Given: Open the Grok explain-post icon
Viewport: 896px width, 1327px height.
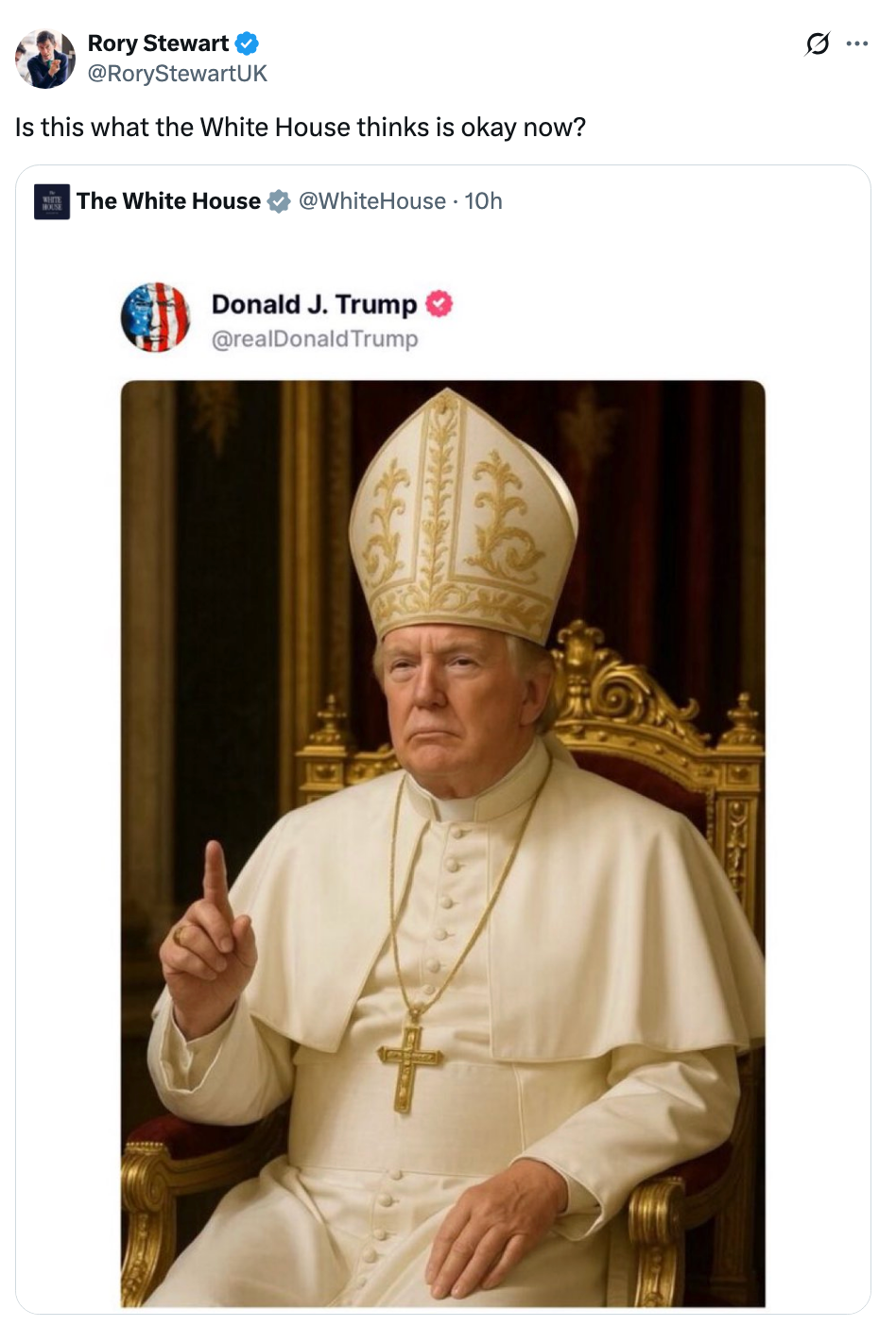Looking at the screenshot, I should (x=818, y=43).
